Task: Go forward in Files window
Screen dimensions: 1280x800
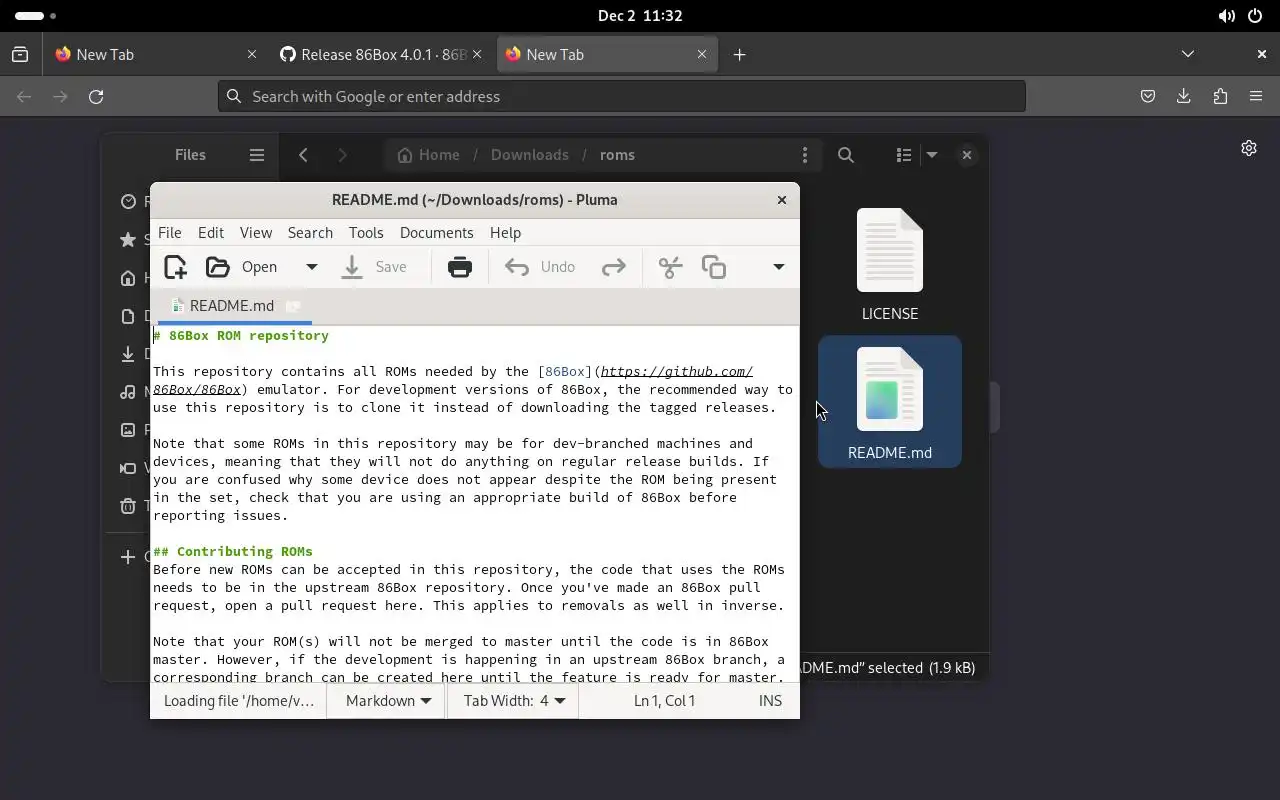Action: pyautogui.click(x=342, y=155)
